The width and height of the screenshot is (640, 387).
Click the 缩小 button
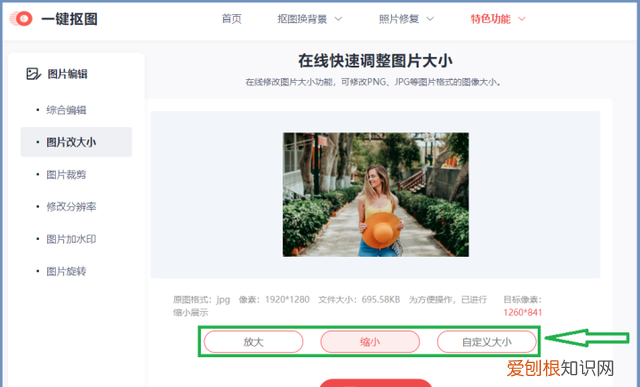370,342
